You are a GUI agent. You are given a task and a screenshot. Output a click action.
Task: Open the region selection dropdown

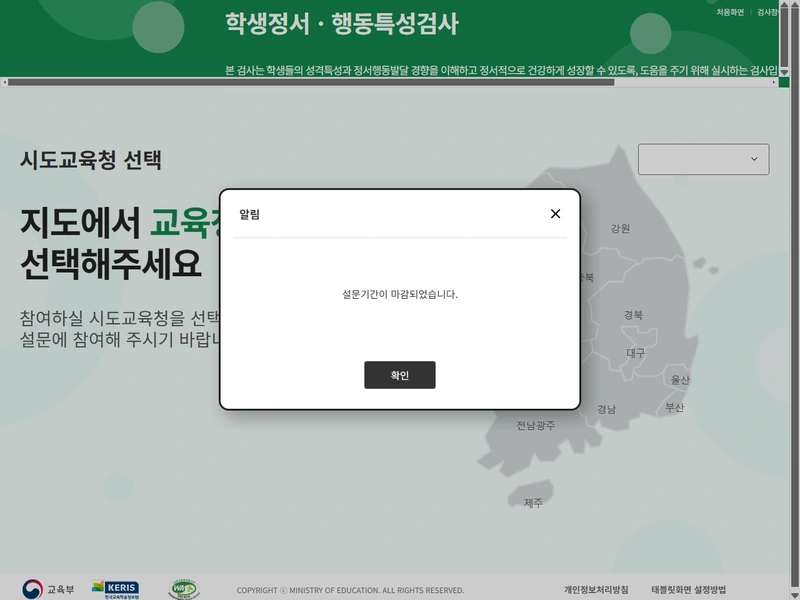(703, 159)
